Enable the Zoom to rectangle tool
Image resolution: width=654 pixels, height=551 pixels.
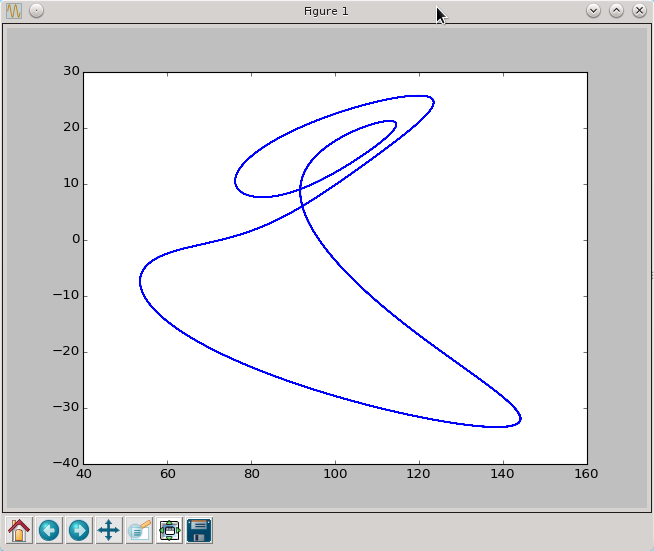139,530
